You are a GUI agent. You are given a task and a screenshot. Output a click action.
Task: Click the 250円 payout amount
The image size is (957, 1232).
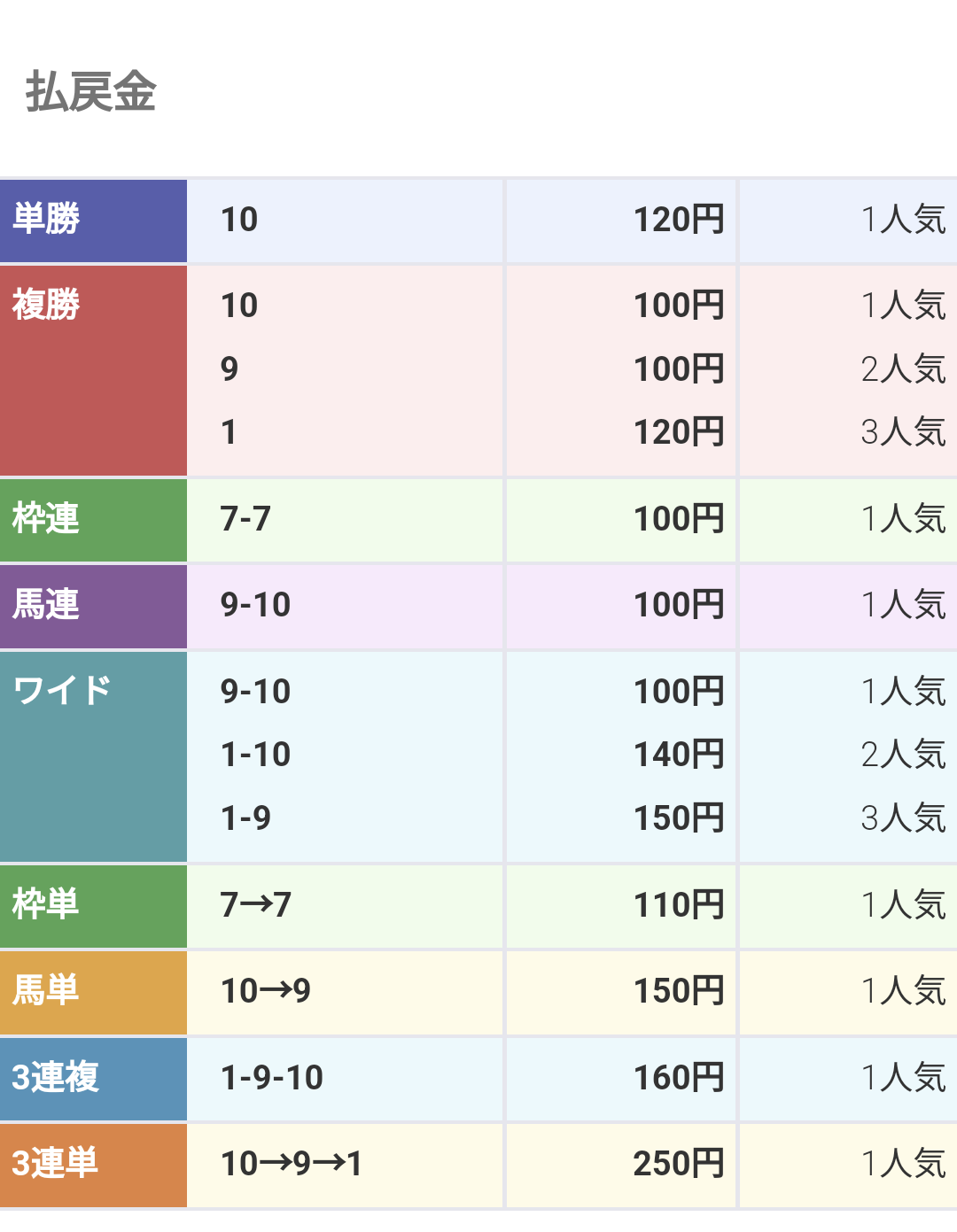(x=679, y=1164)
